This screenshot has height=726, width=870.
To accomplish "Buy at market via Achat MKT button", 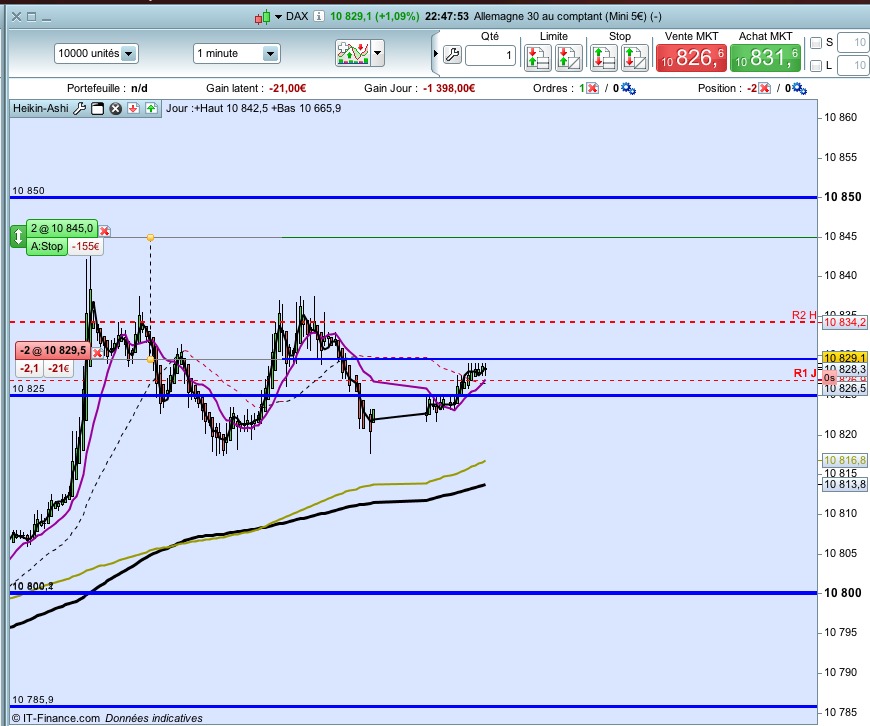I will click(x=765, y=58).
